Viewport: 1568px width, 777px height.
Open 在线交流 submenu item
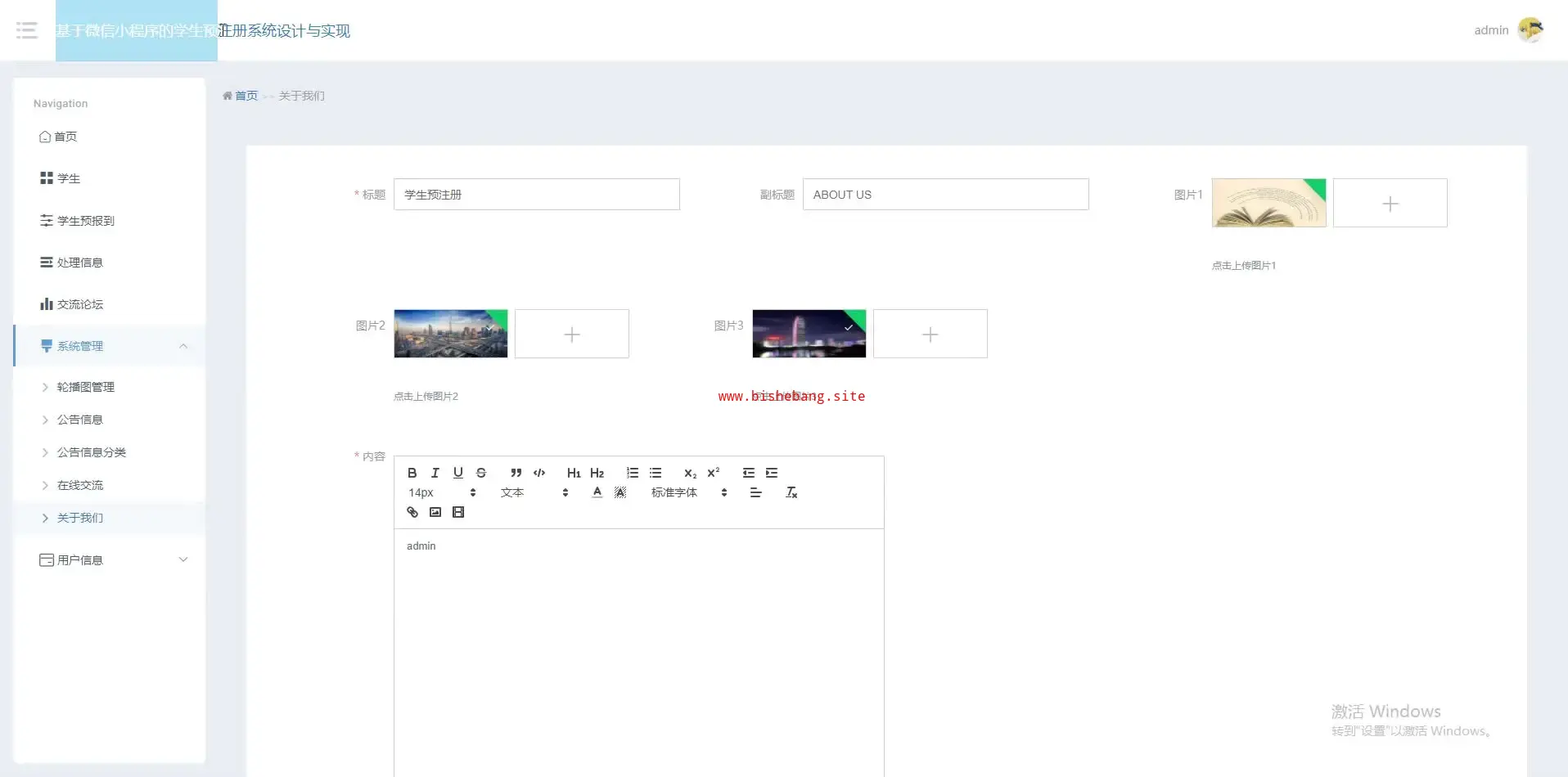pyautogui.click(x=110, y=485)
